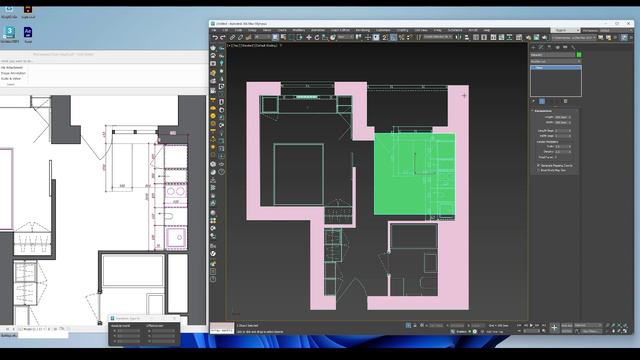Click the Top viewport view label
640x360 pixels.
(x=235, y=46)
